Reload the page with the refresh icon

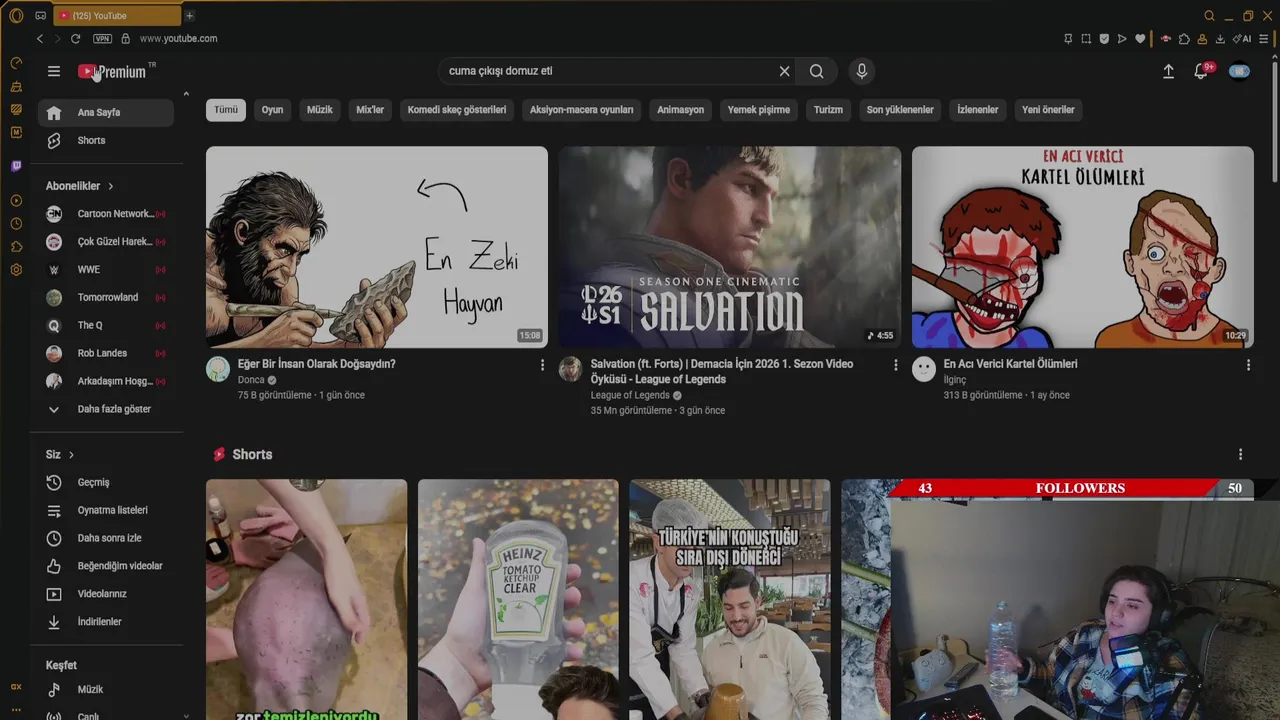[x=75, y=38]
